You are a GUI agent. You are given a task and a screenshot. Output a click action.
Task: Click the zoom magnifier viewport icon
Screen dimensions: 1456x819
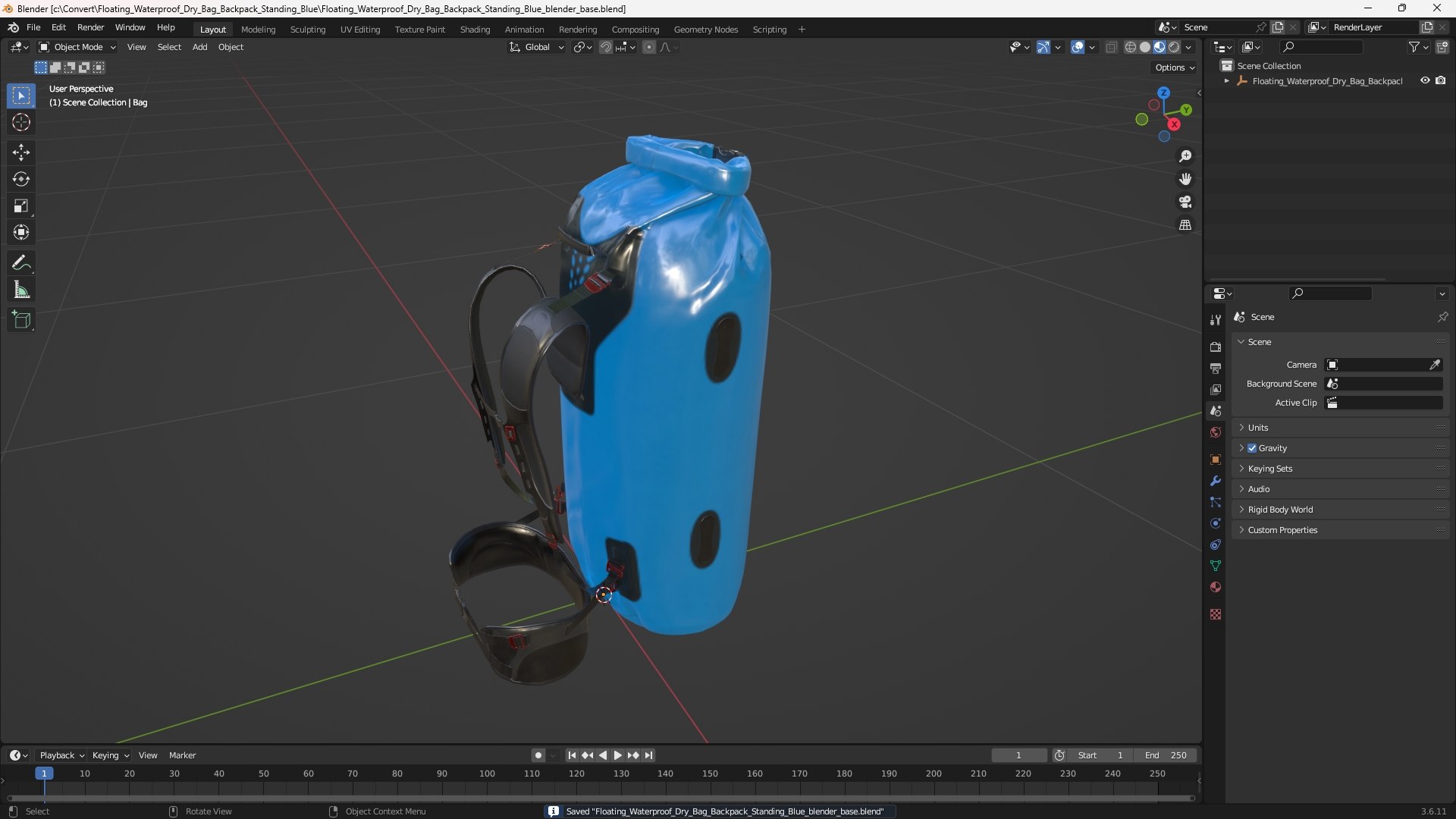pyautogui.click(x=1185, y=156)
